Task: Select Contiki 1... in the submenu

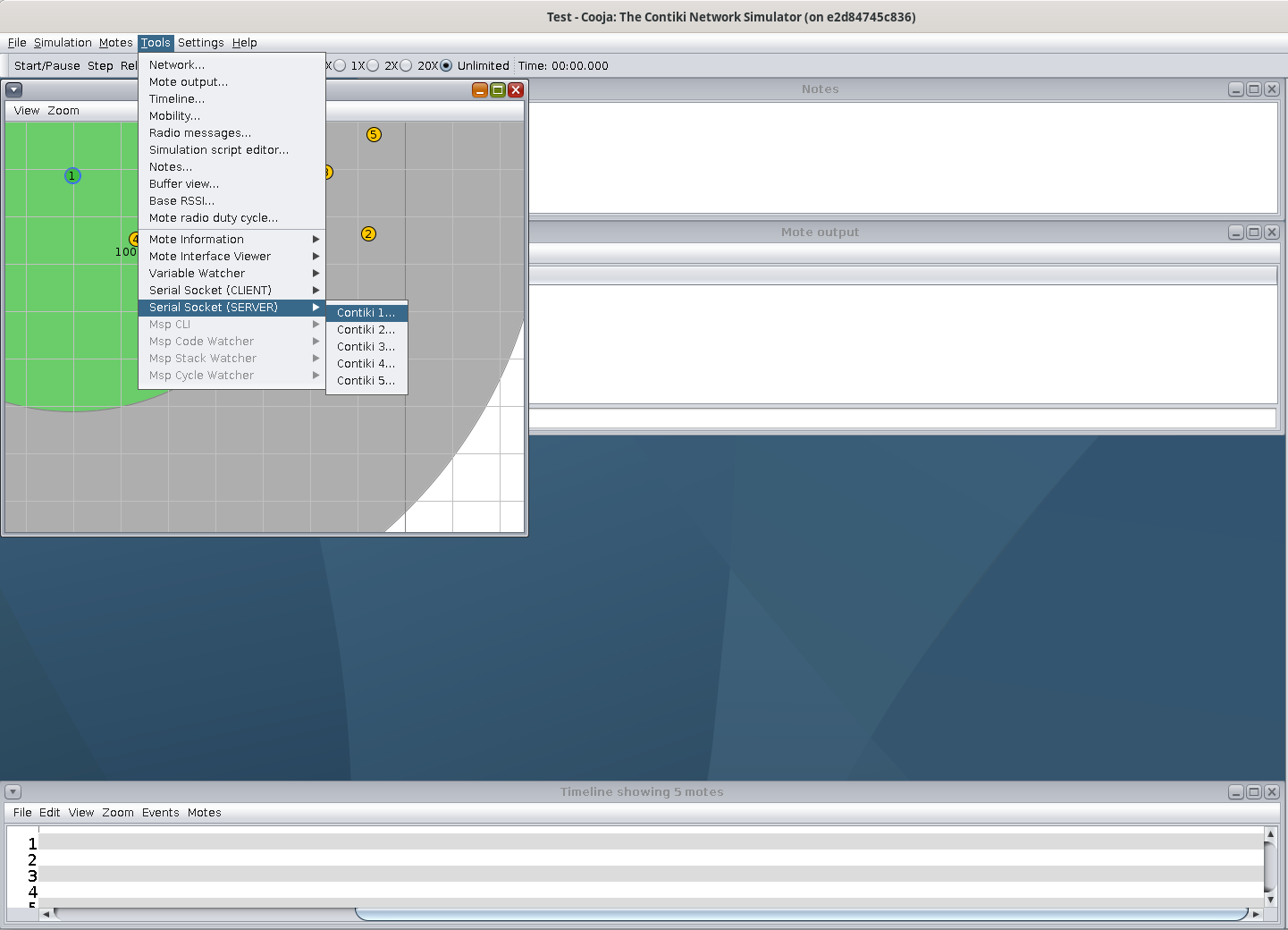Action: point(366,313)
